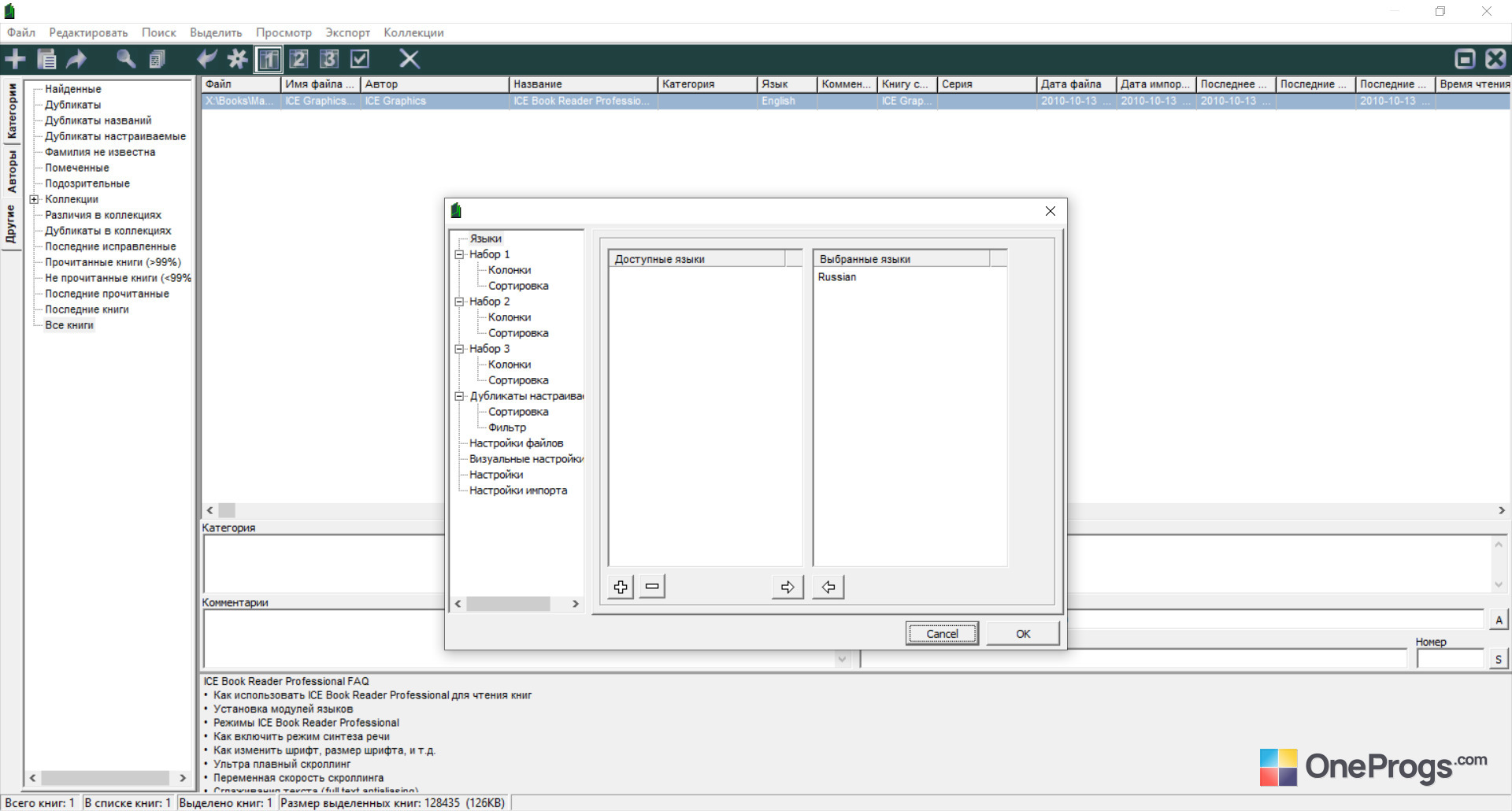Select Найденные in the left tree
Viewport: 1512px width, 811px height.
click(72, 89)
